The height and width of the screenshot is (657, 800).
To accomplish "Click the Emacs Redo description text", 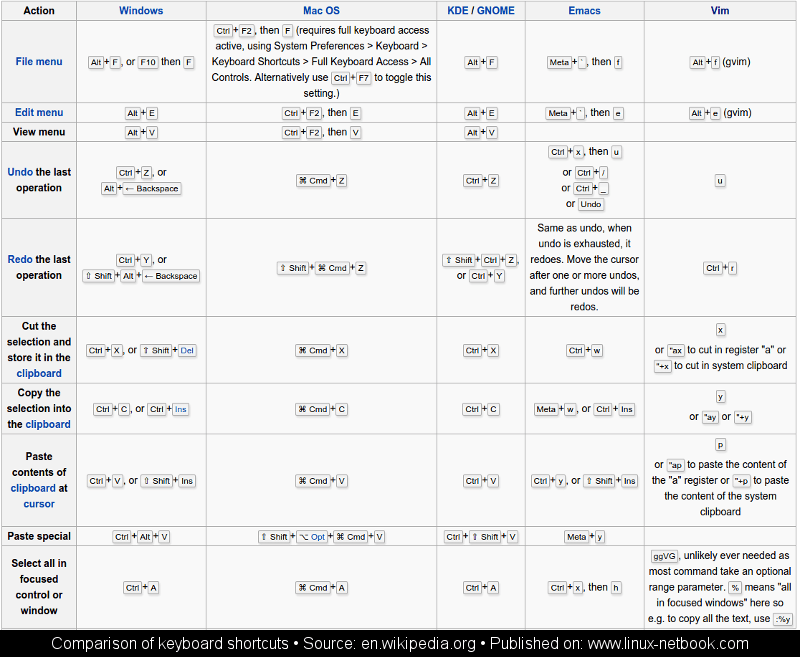I will pos(584,267).
